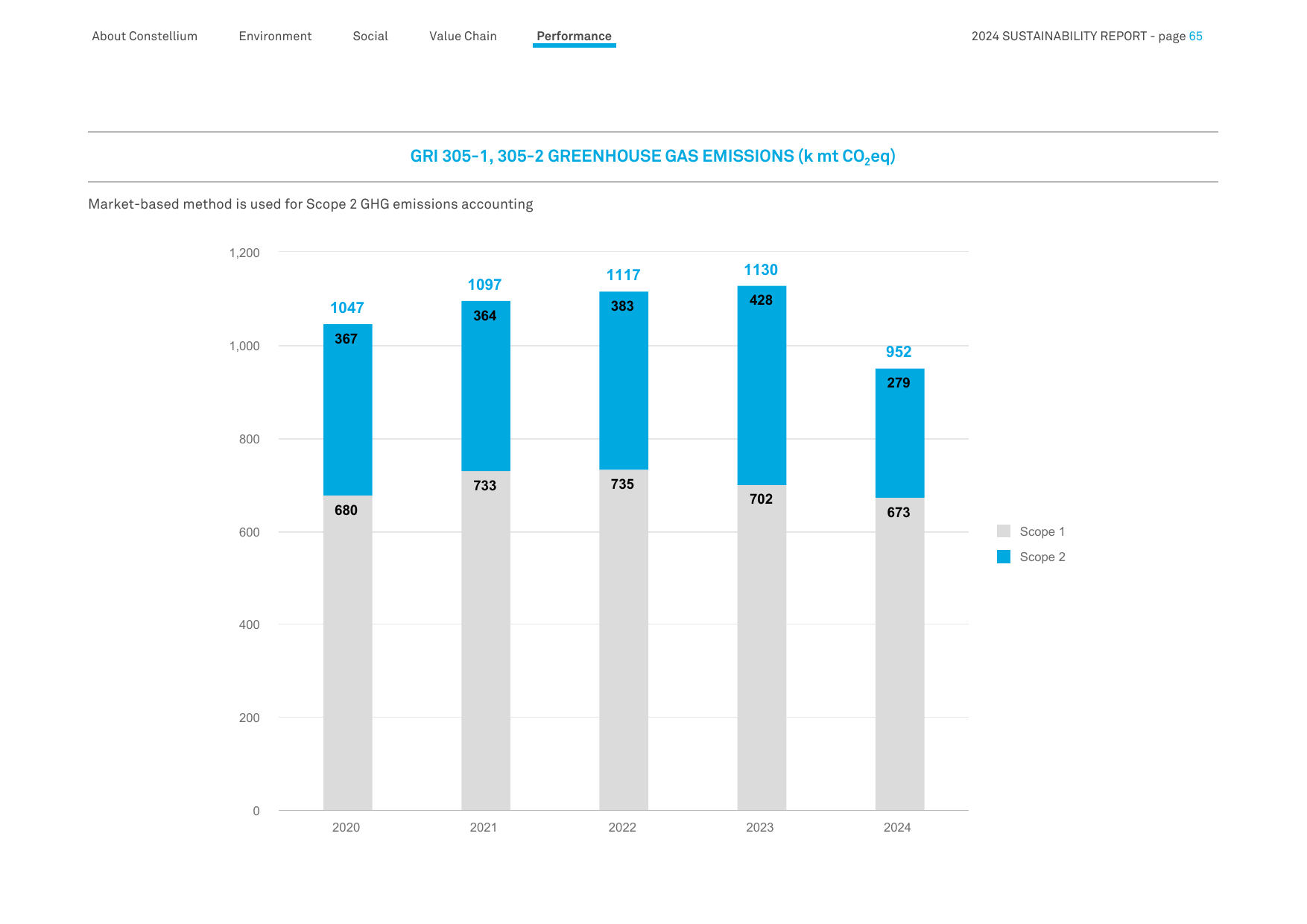Click the Scope 2 value 383
The image size is (1307, 924).
tap(622, 306)
